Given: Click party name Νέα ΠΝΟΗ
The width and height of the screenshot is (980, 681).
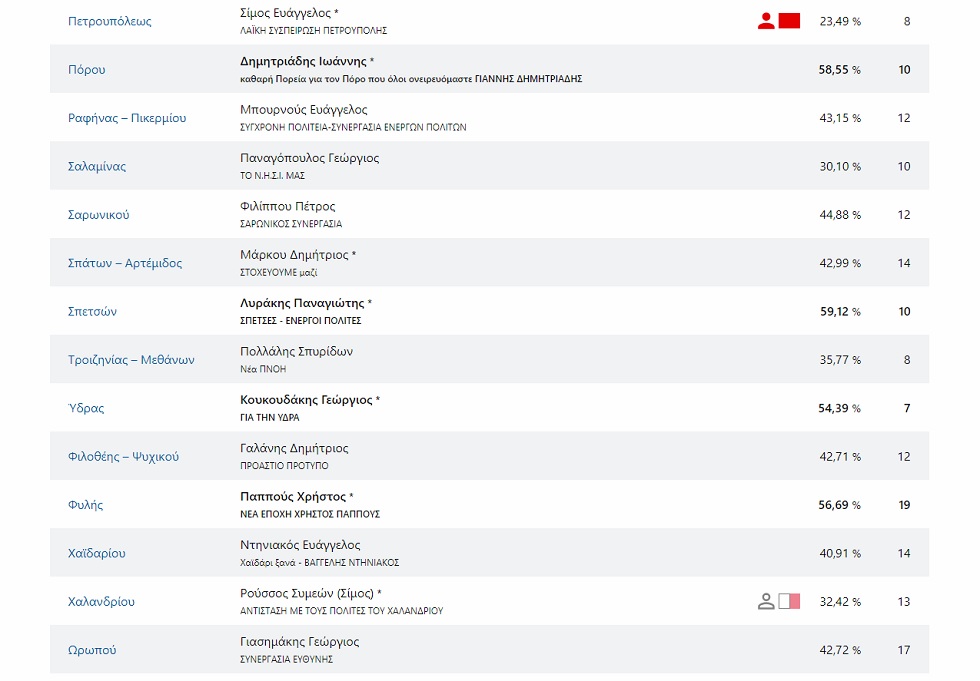Looking at the screenshot, I should 263,369.
